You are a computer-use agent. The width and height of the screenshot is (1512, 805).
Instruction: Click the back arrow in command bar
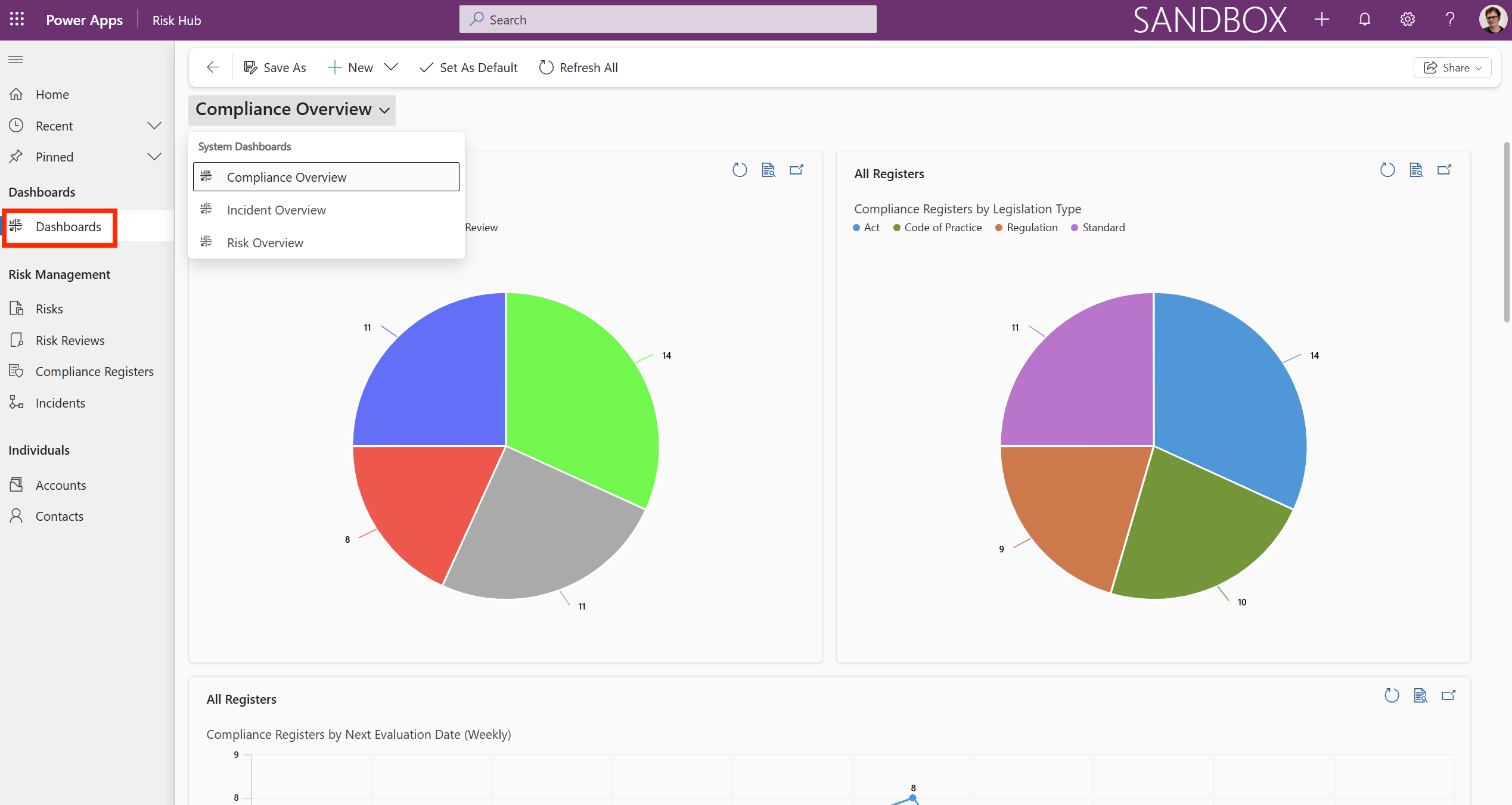pos(213,67)
